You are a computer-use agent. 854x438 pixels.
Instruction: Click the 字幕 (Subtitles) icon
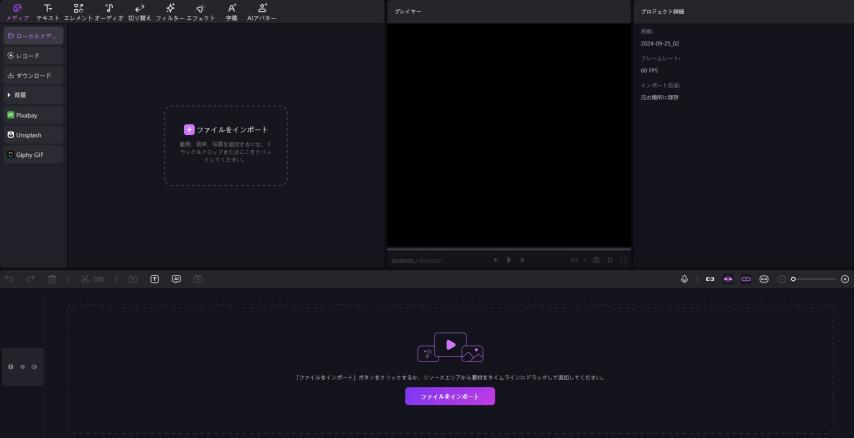[231, 11]
